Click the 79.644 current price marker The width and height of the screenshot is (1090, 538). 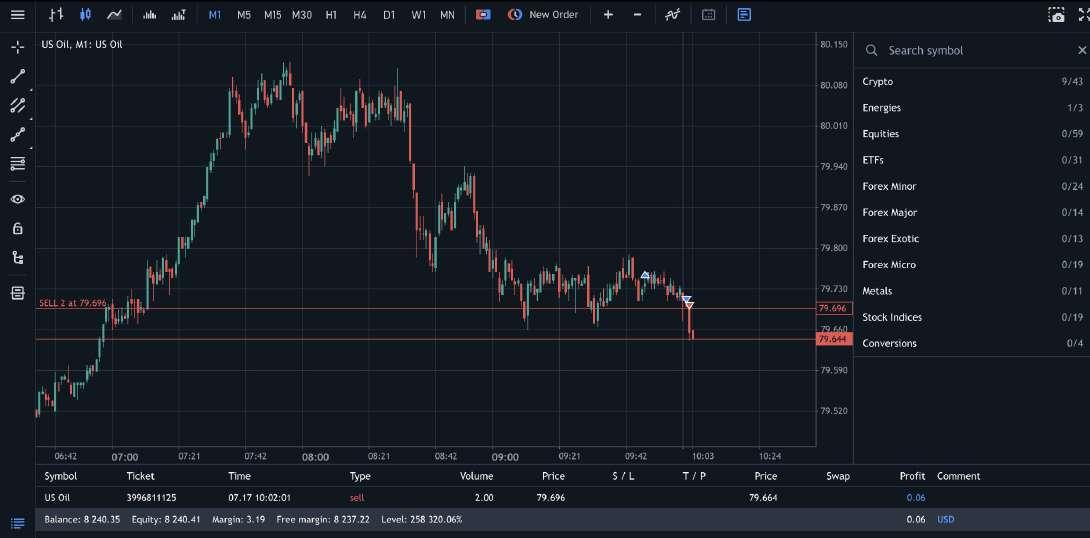pyautogui.click(x=833, y=339)
